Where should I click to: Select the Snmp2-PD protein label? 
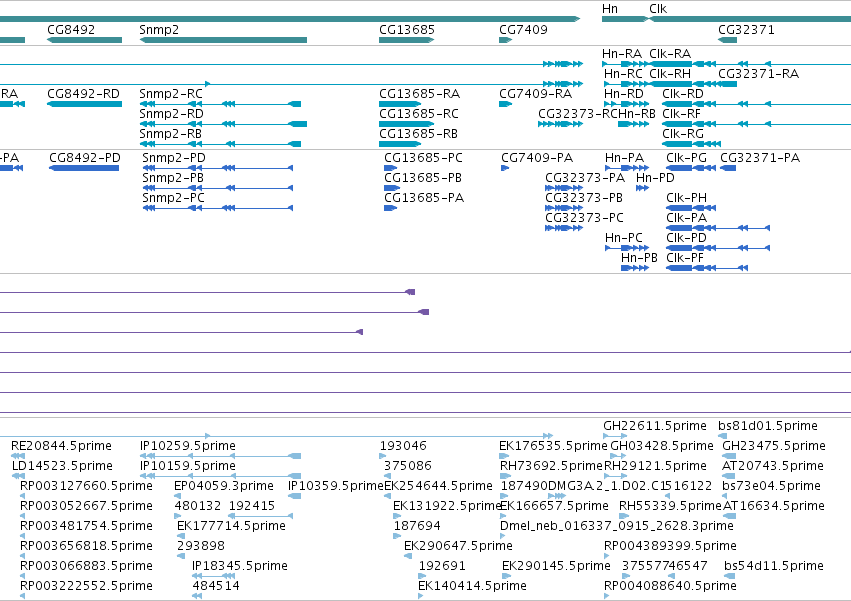click(174, 158)
